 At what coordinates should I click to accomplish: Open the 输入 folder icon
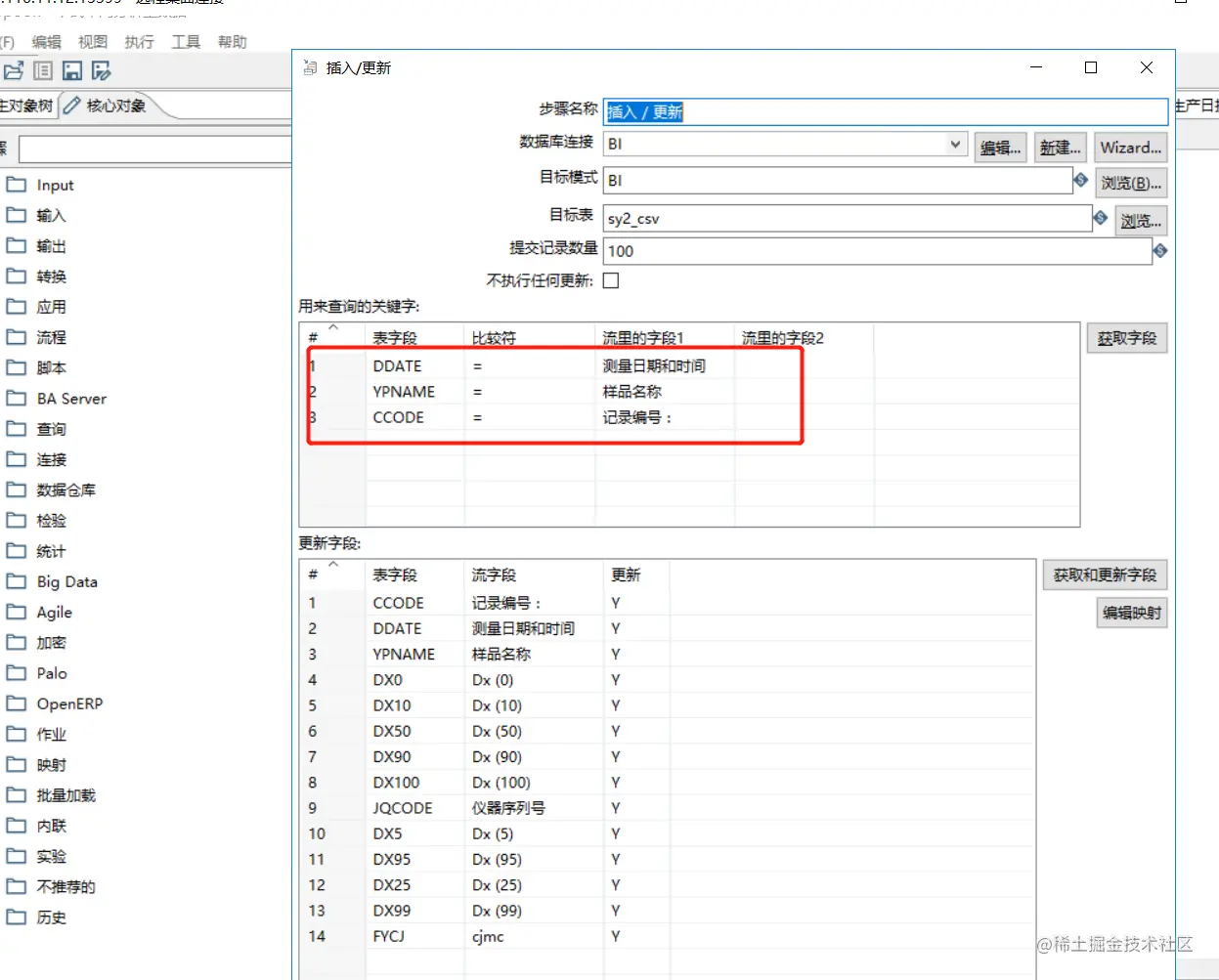pos(16,215)
